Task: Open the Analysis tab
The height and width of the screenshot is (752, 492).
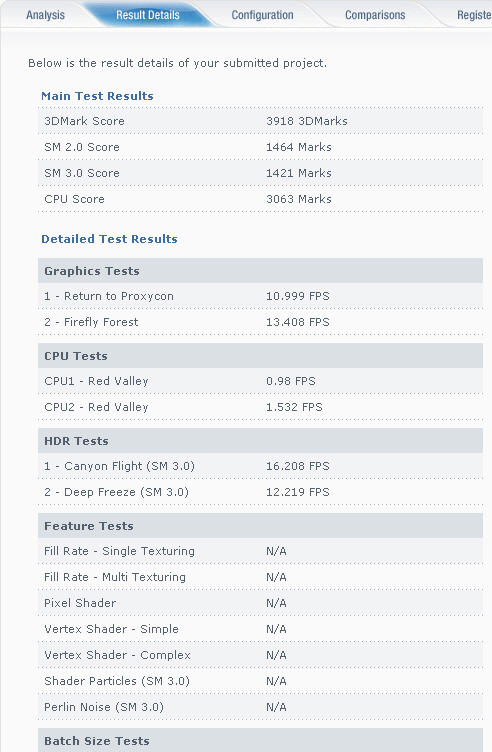Action: 45,15
